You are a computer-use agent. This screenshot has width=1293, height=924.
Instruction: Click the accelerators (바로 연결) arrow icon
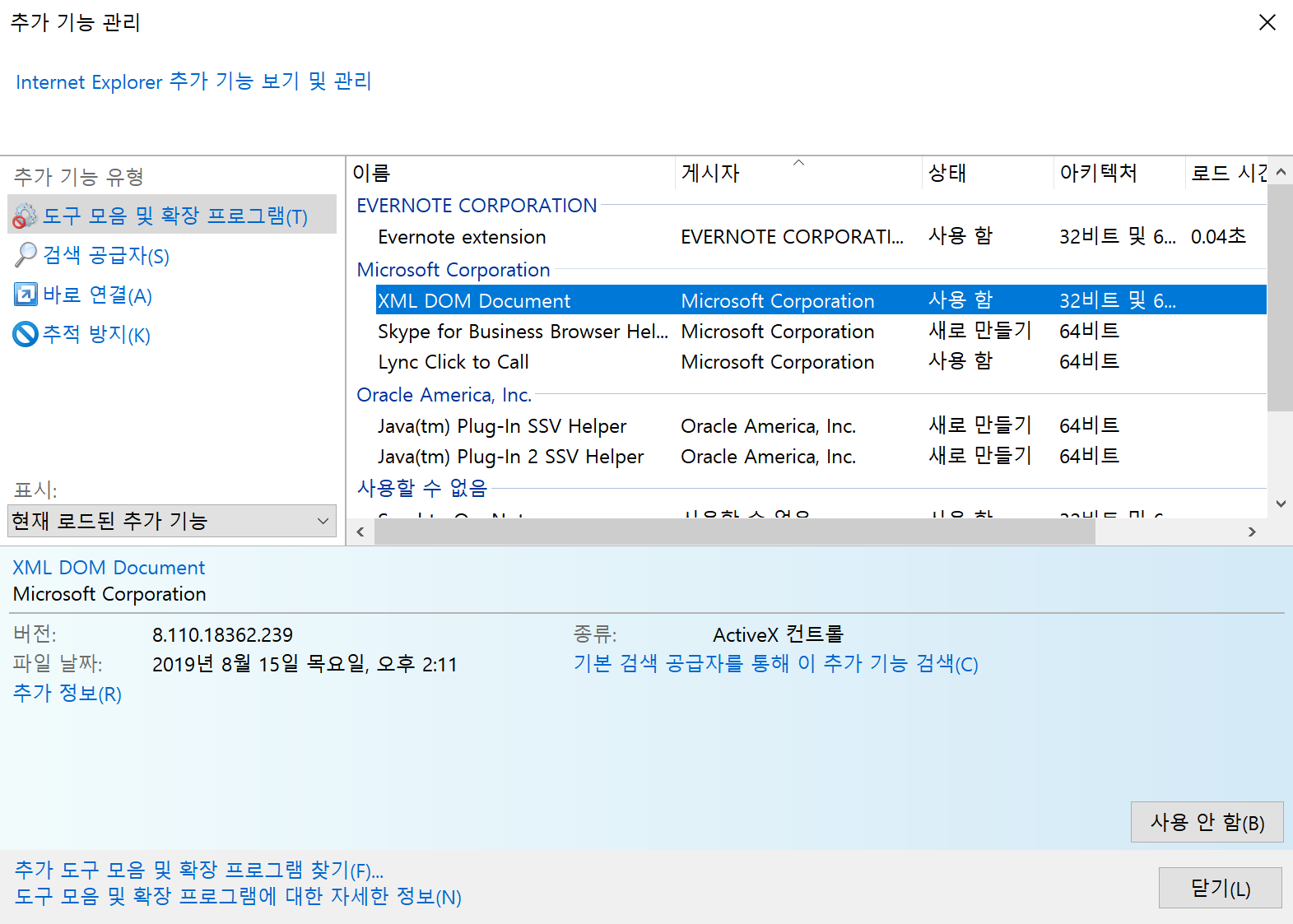click(x=26, y=295)
